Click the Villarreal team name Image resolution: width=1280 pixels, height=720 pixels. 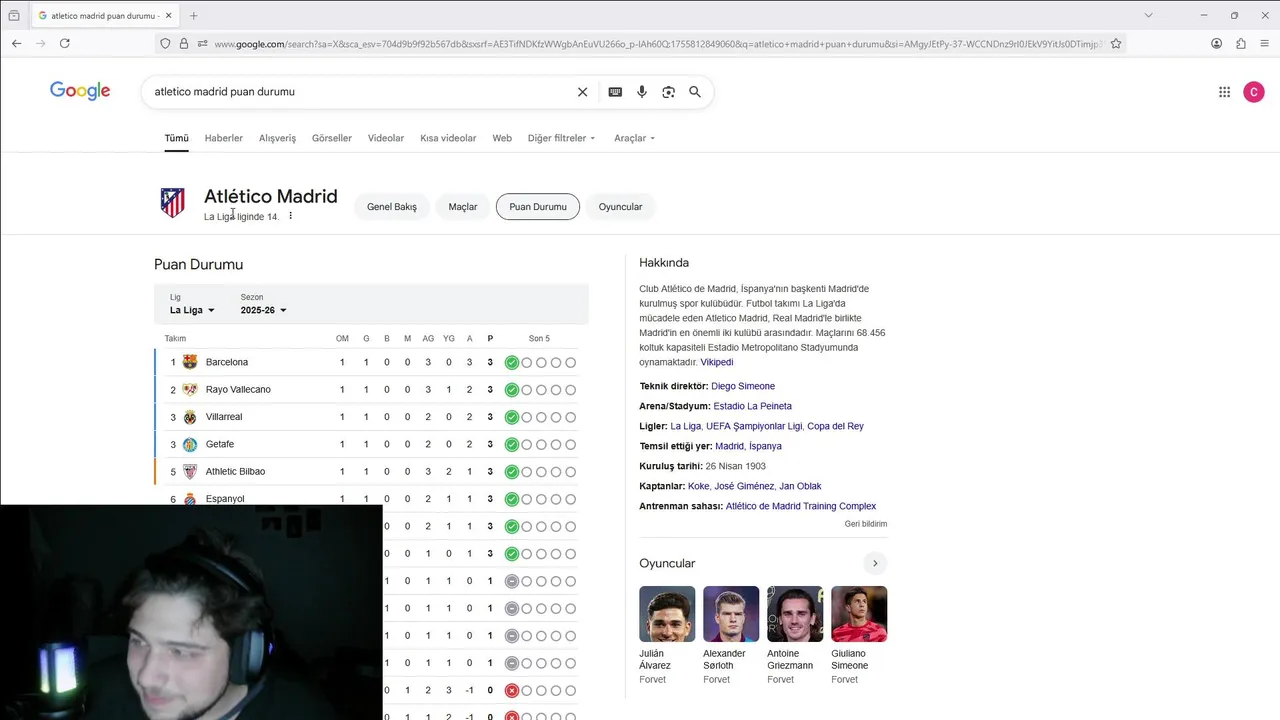(224, 417)
